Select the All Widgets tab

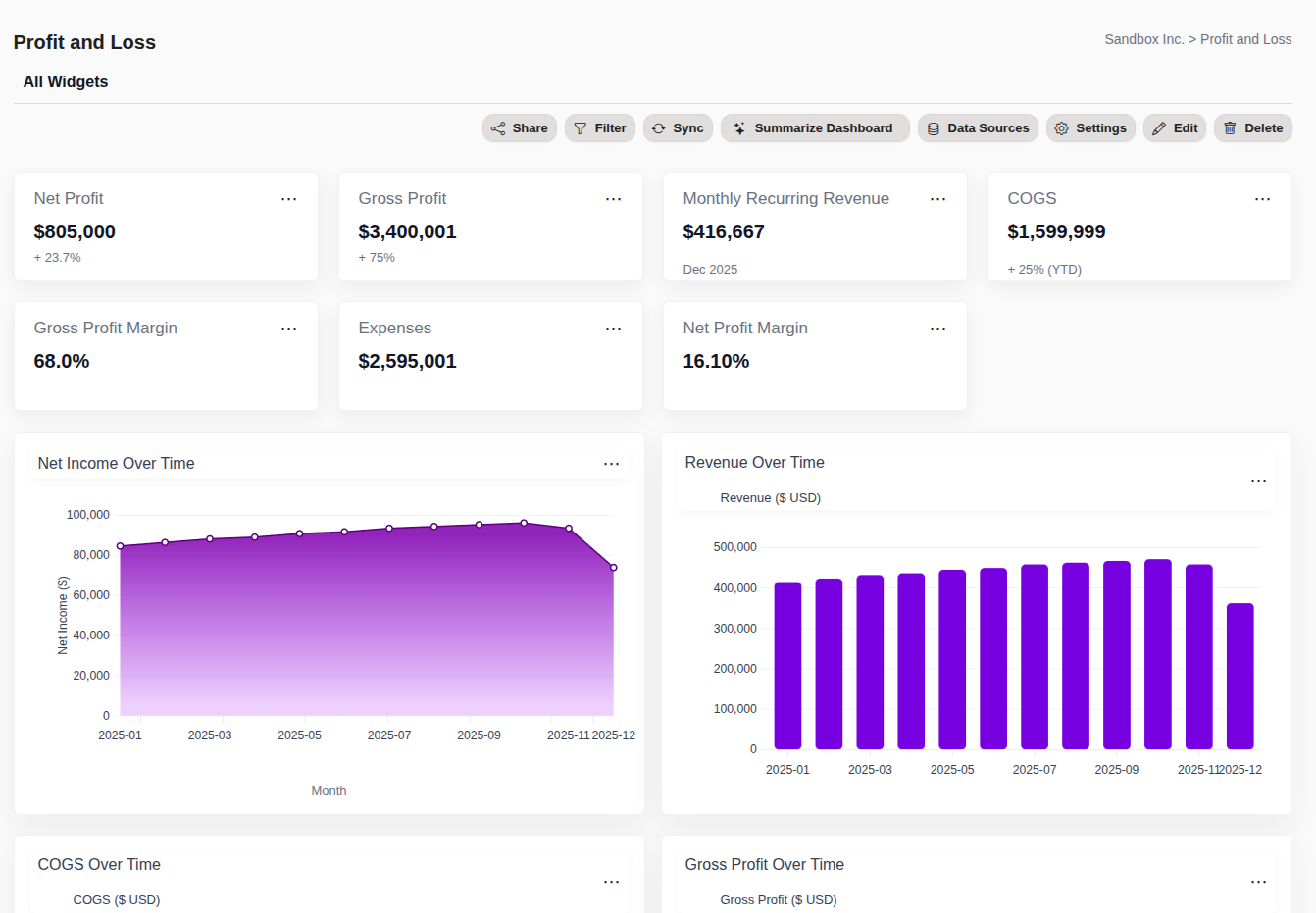pos(66,82)
